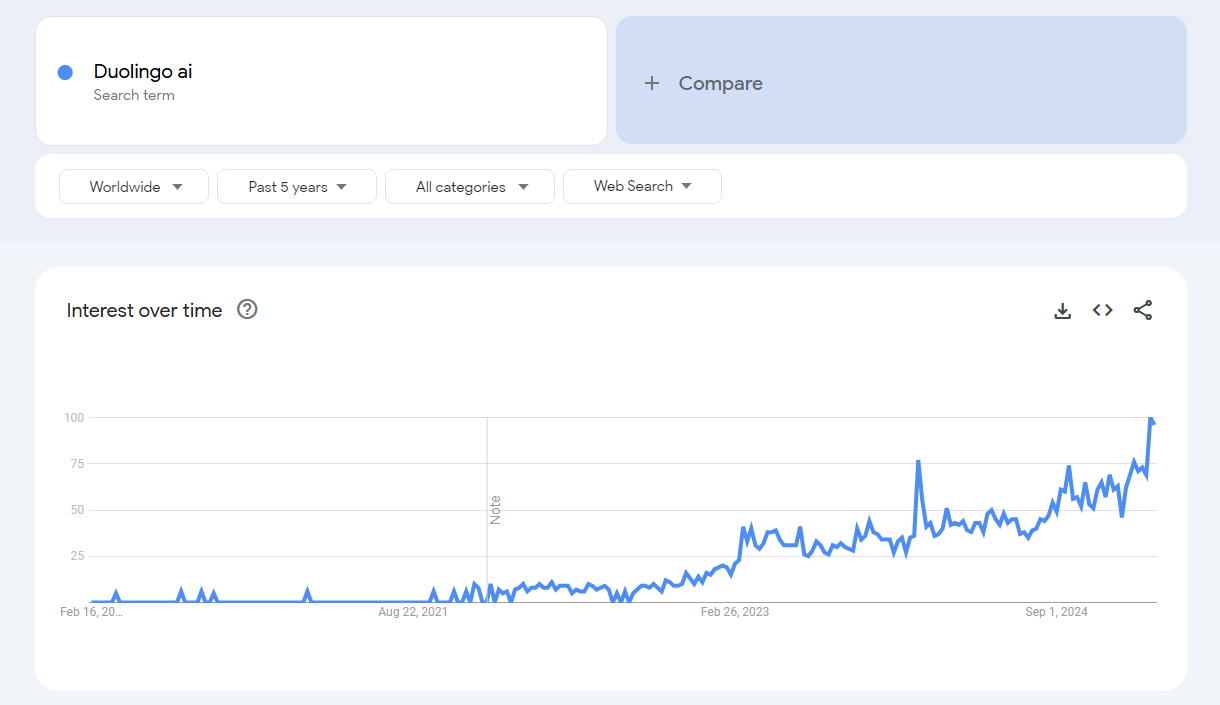Click the 50 value on y-axis

tap(77, 510)
